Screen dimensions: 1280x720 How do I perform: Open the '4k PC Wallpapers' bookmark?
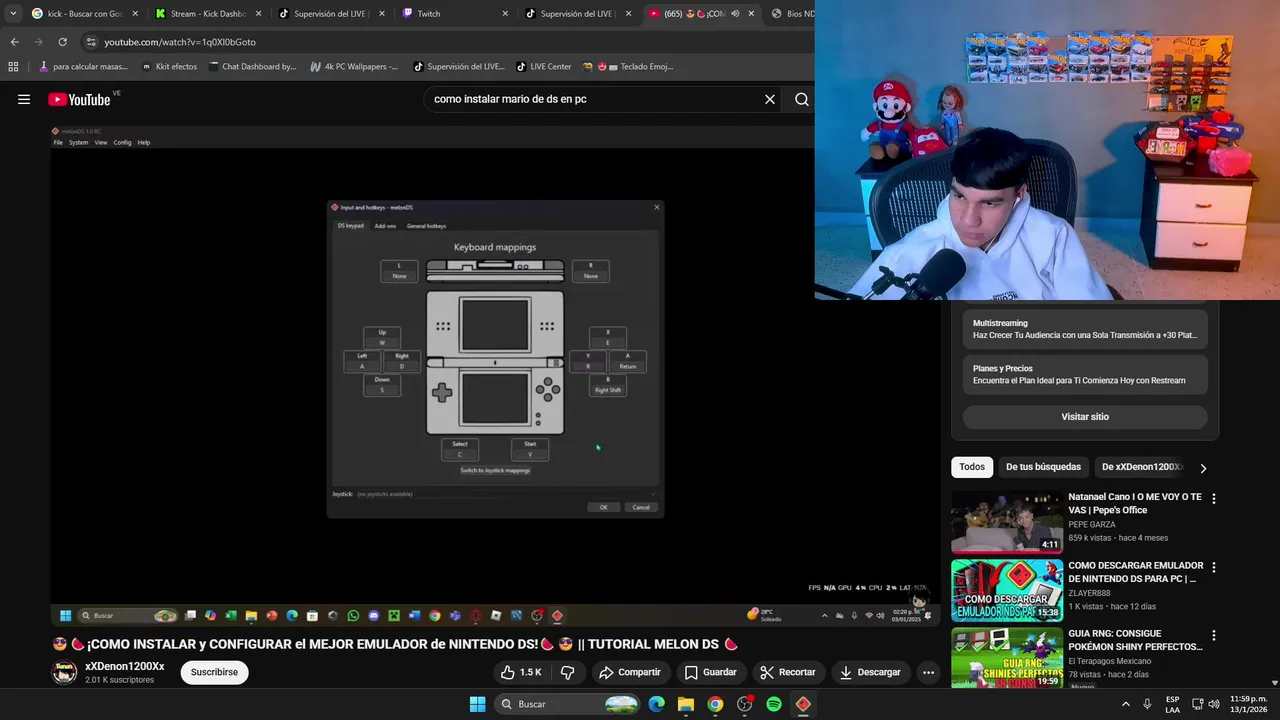point(354,67)
